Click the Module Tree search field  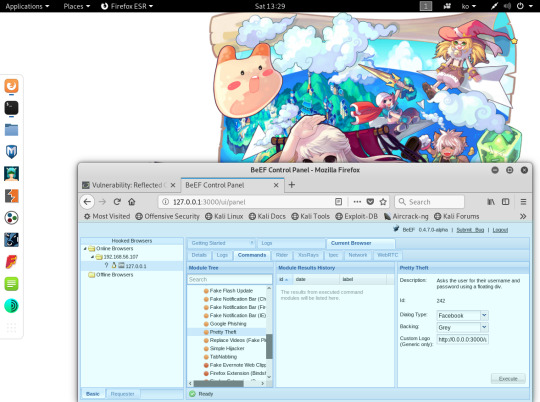pos(230,279)
